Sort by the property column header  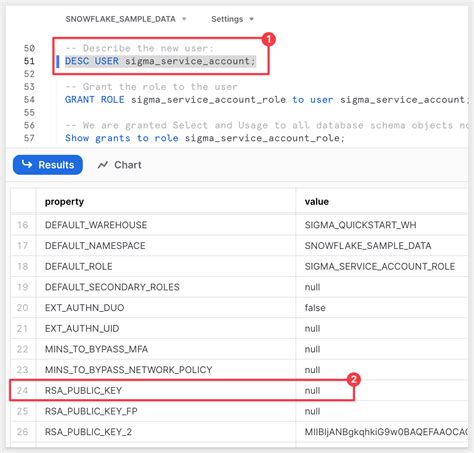pos(64,202)
